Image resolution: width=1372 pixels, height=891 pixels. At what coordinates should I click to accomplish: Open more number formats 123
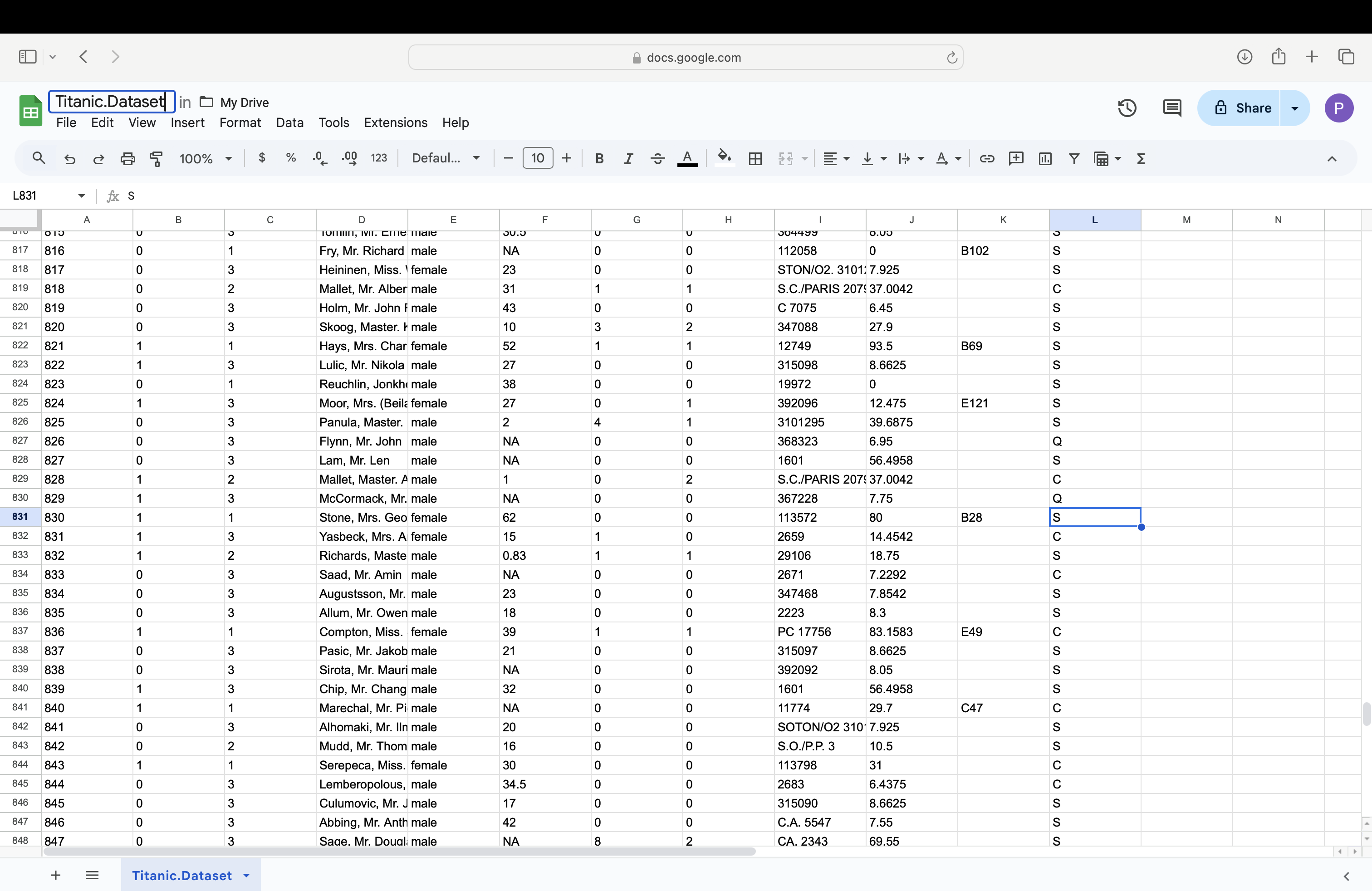379,158
